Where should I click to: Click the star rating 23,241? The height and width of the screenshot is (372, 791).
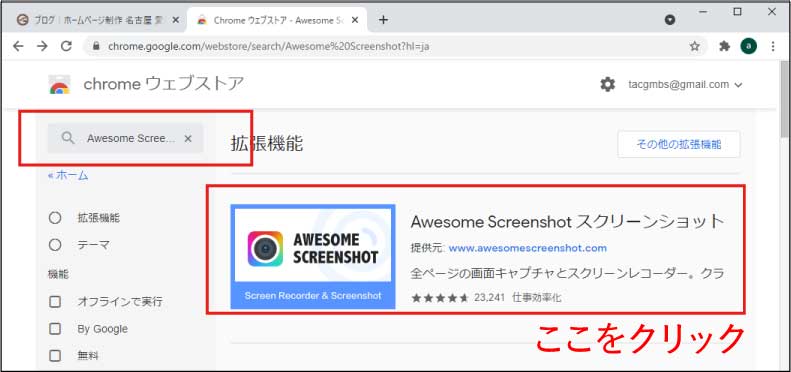(458, 298)
